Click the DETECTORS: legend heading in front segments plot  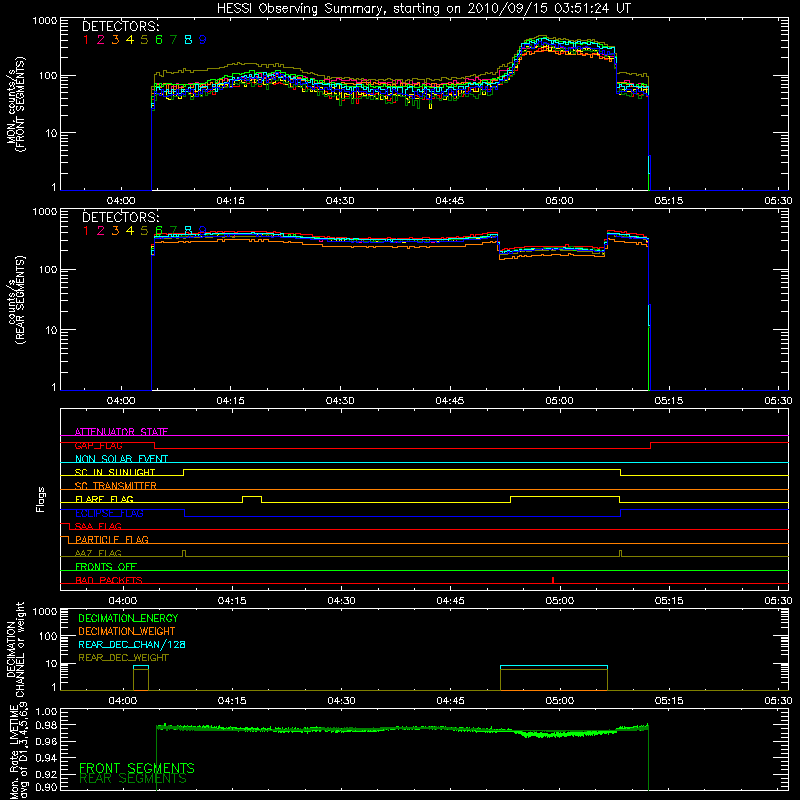tap(120, 27)
